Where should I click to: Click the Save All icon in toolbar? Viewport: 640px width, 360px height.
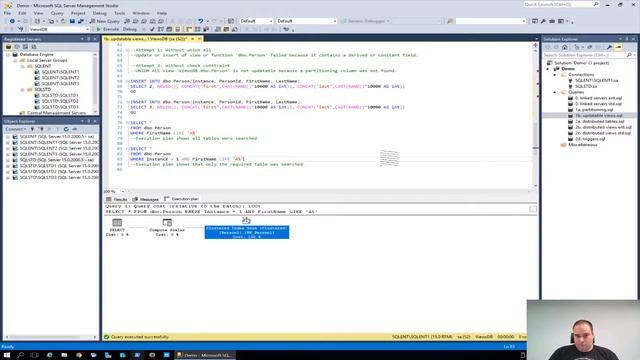(81, 21)
